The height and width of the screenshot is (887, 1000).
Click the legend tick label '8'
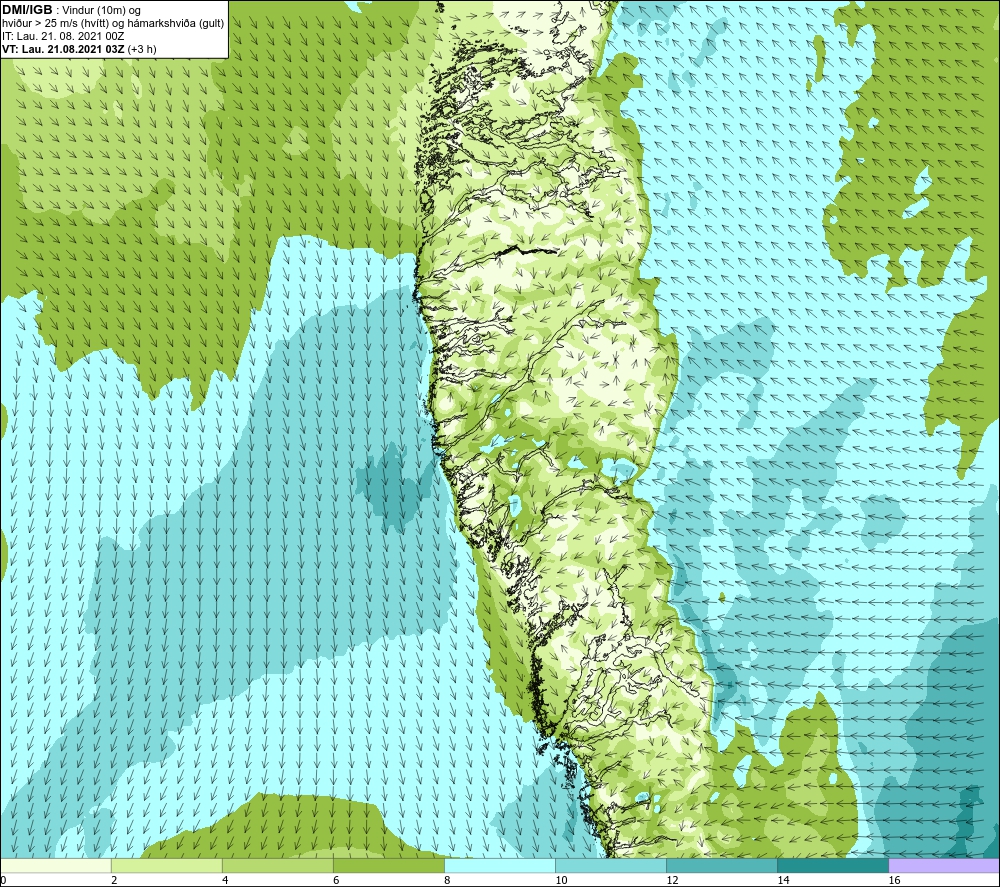tap(447, 881)
